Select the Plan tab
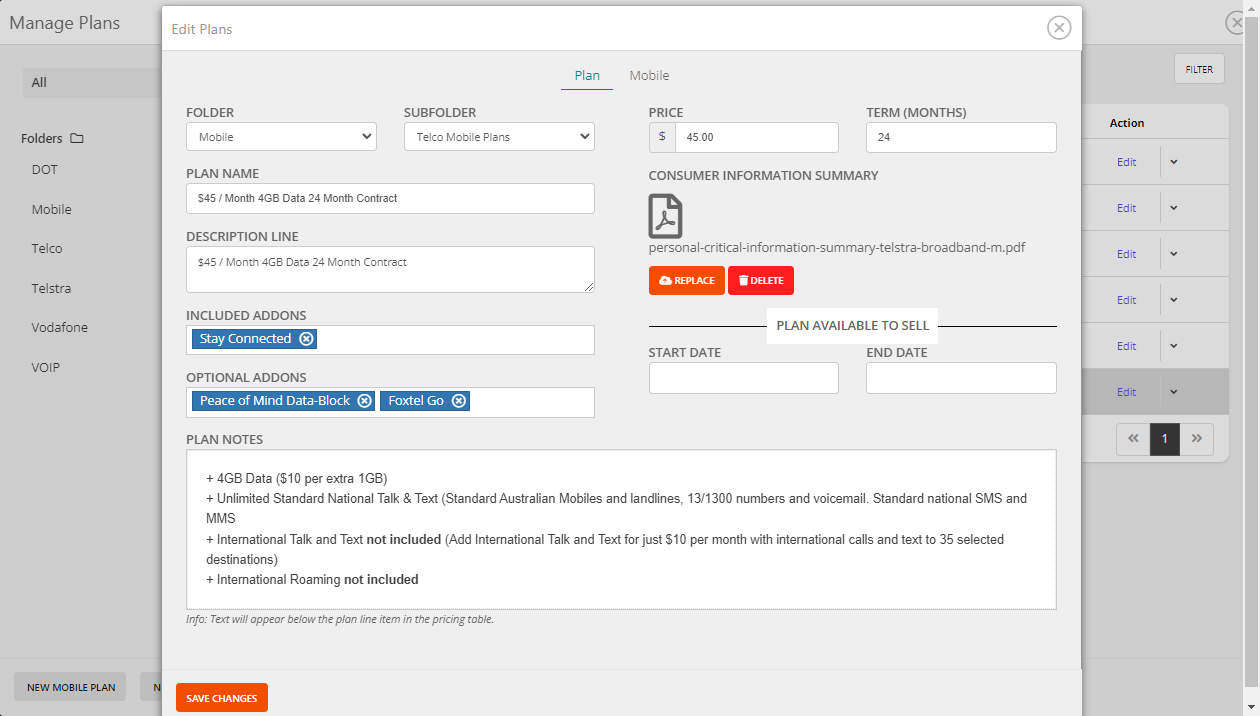Image resolution: width=1260 pixels, height=716 pixels. 587,75
